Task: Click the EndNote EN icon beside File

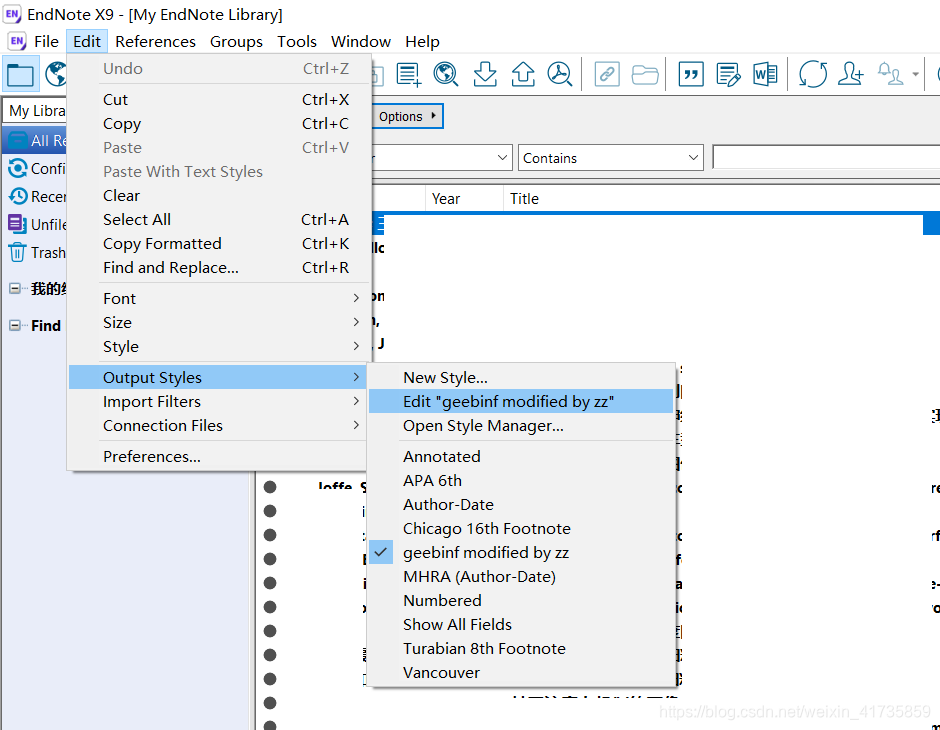Action: pyautogui.click(x=17, y=41)
